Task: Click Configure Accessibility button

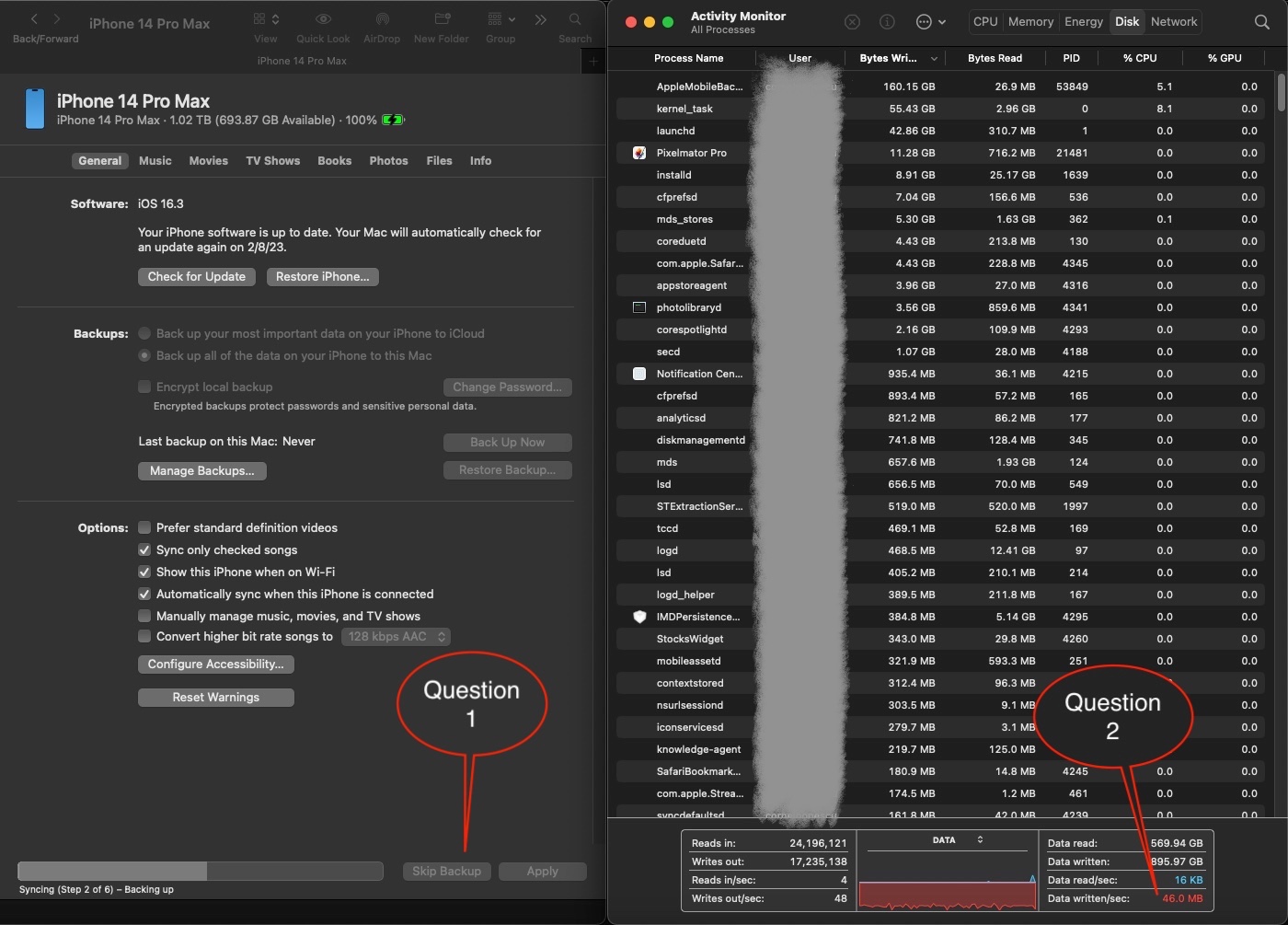Action: [216, 665]
